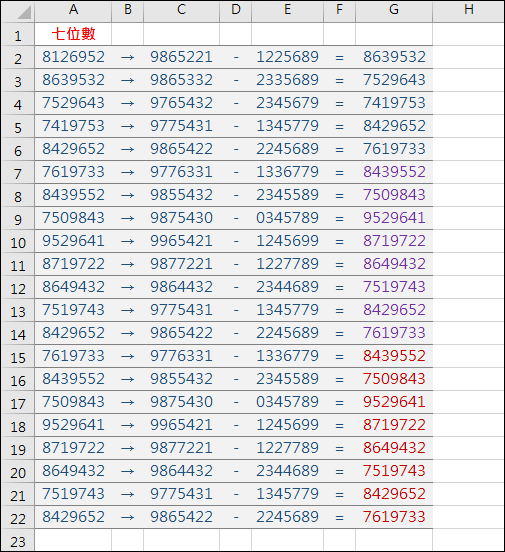Image resolution: width=505 pixels, height=552 pixels.
Task: Select row 7 header
Action: 18,172
